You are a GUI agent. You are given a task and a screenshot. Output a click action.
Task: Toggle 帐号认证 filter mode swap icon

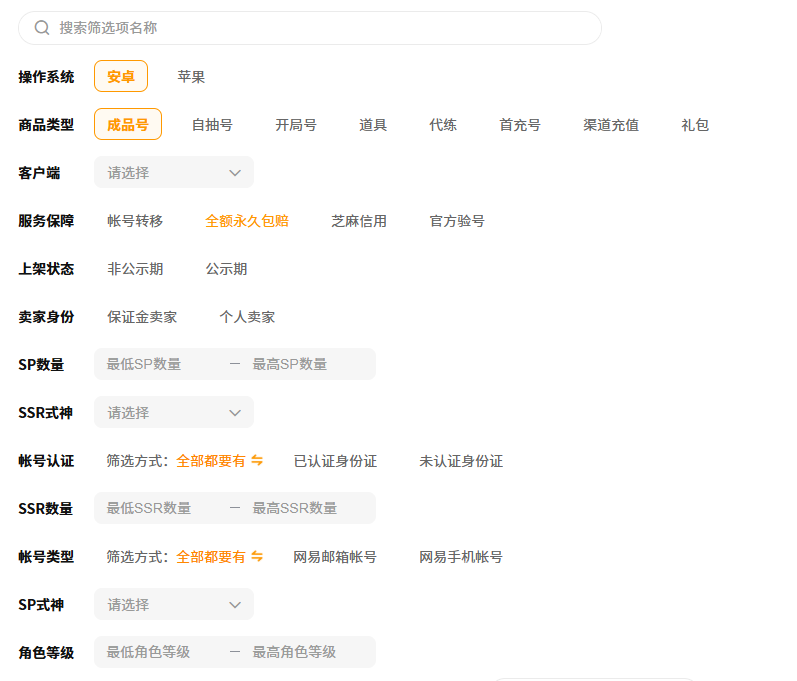(x=257, y=461)
